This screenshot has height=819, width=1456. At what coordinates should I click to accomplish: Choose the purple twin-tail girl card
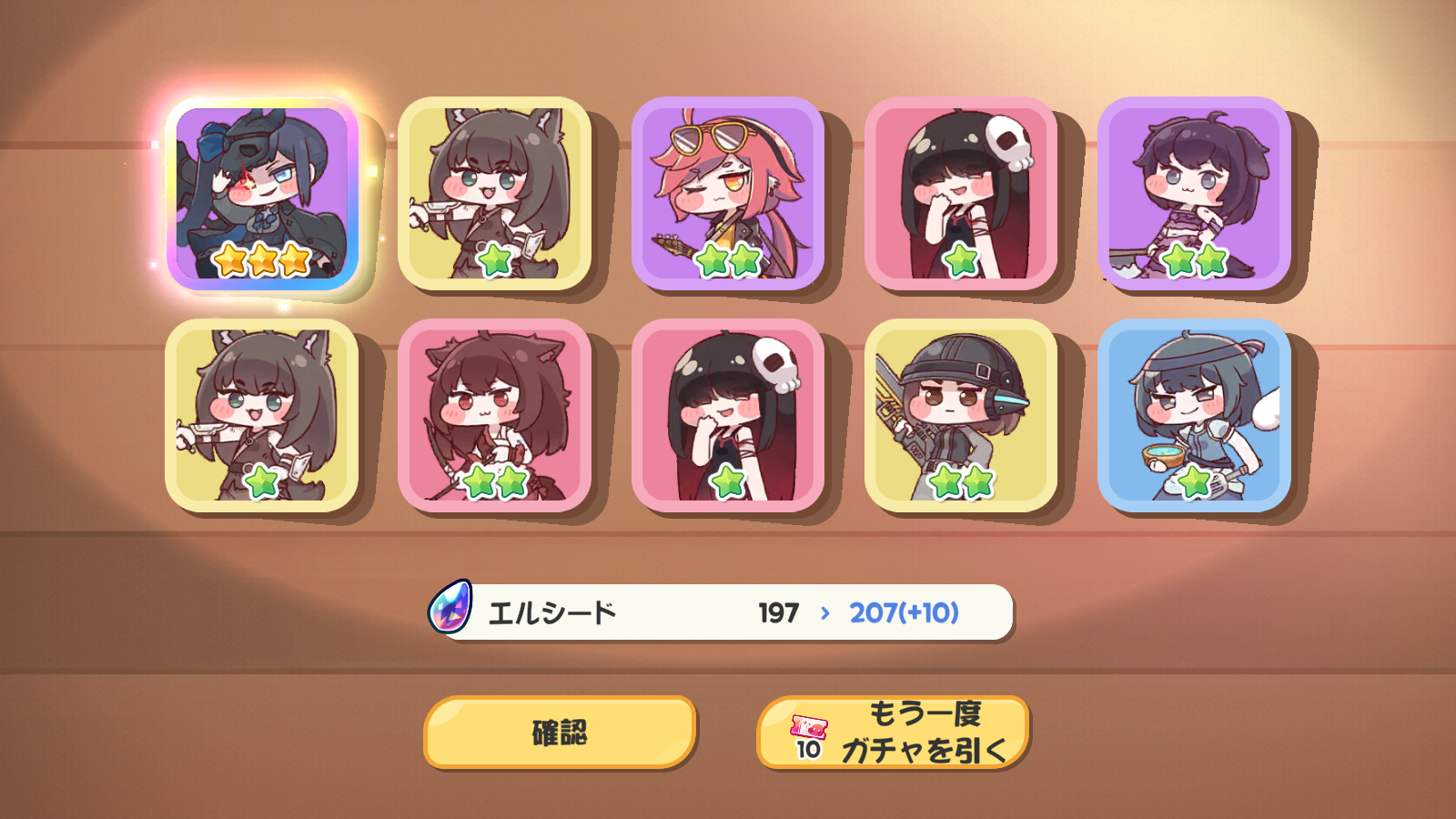coord(1194,194)
